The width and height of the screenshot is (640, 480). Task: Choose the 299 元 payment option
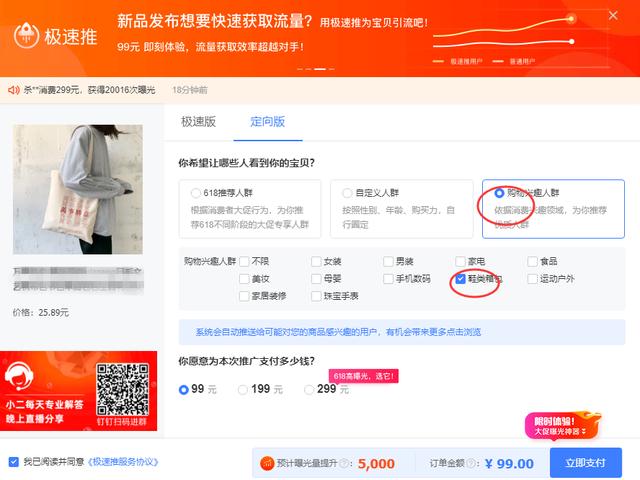(307, 389)
